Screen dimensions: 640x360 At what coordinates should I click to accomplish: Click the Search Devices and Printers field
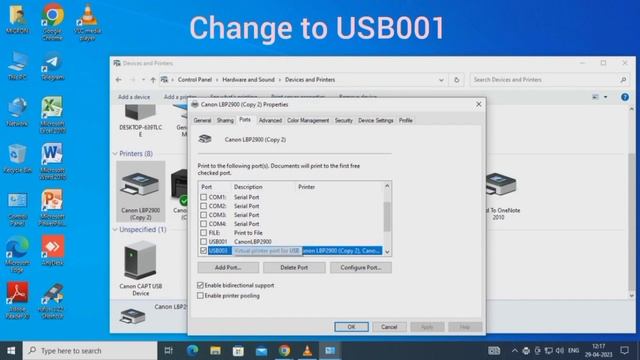tap(549, 80)
